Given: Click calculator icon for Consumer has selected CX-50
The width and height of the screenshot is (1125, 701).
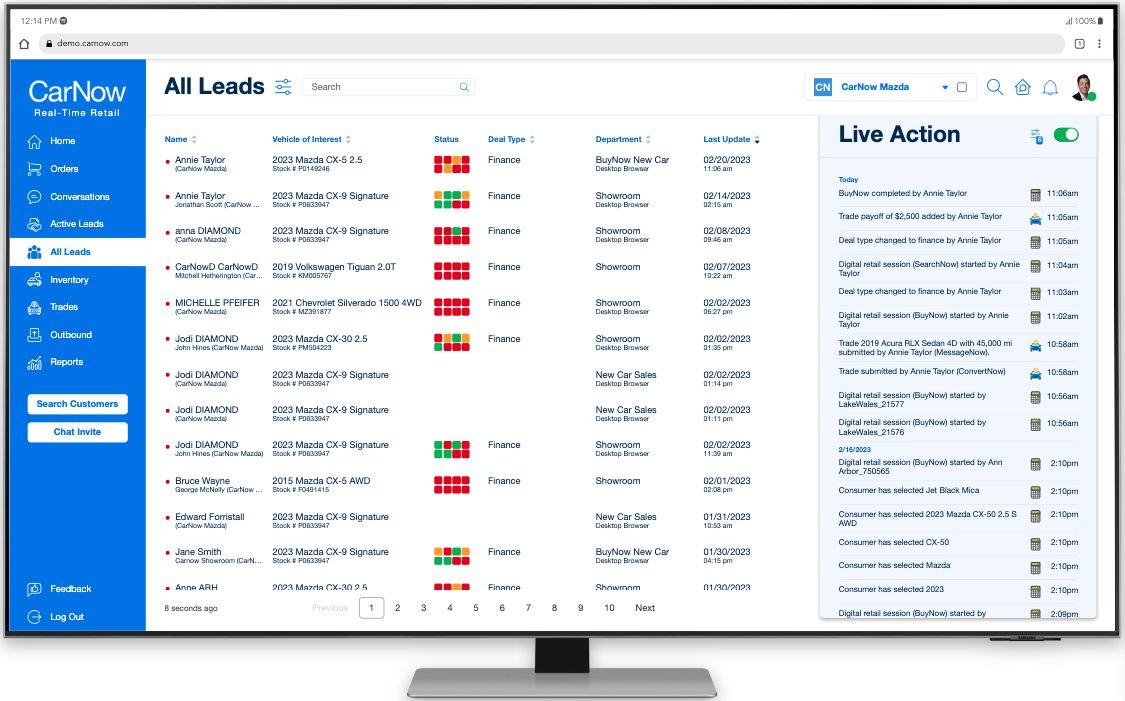Looking at the screenshot, I should point(1035,544).
